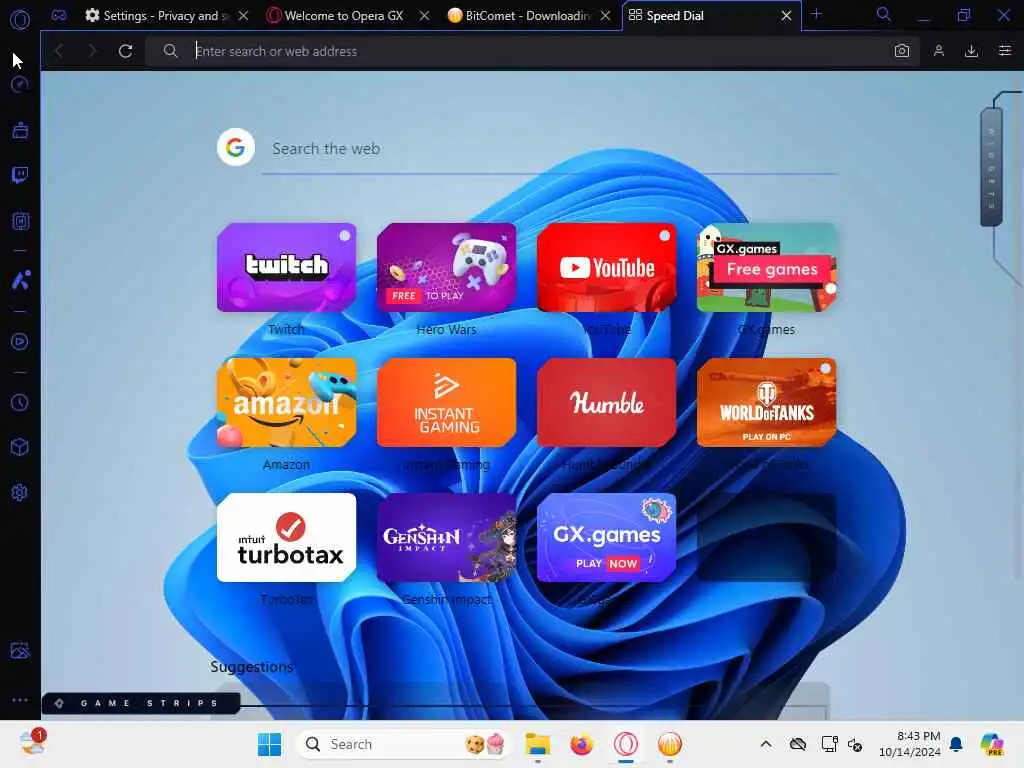Open GX Corner gamepad icon in tab bar
The image size is (1024, 768).
pyautogui.click(x=59, y=15)
